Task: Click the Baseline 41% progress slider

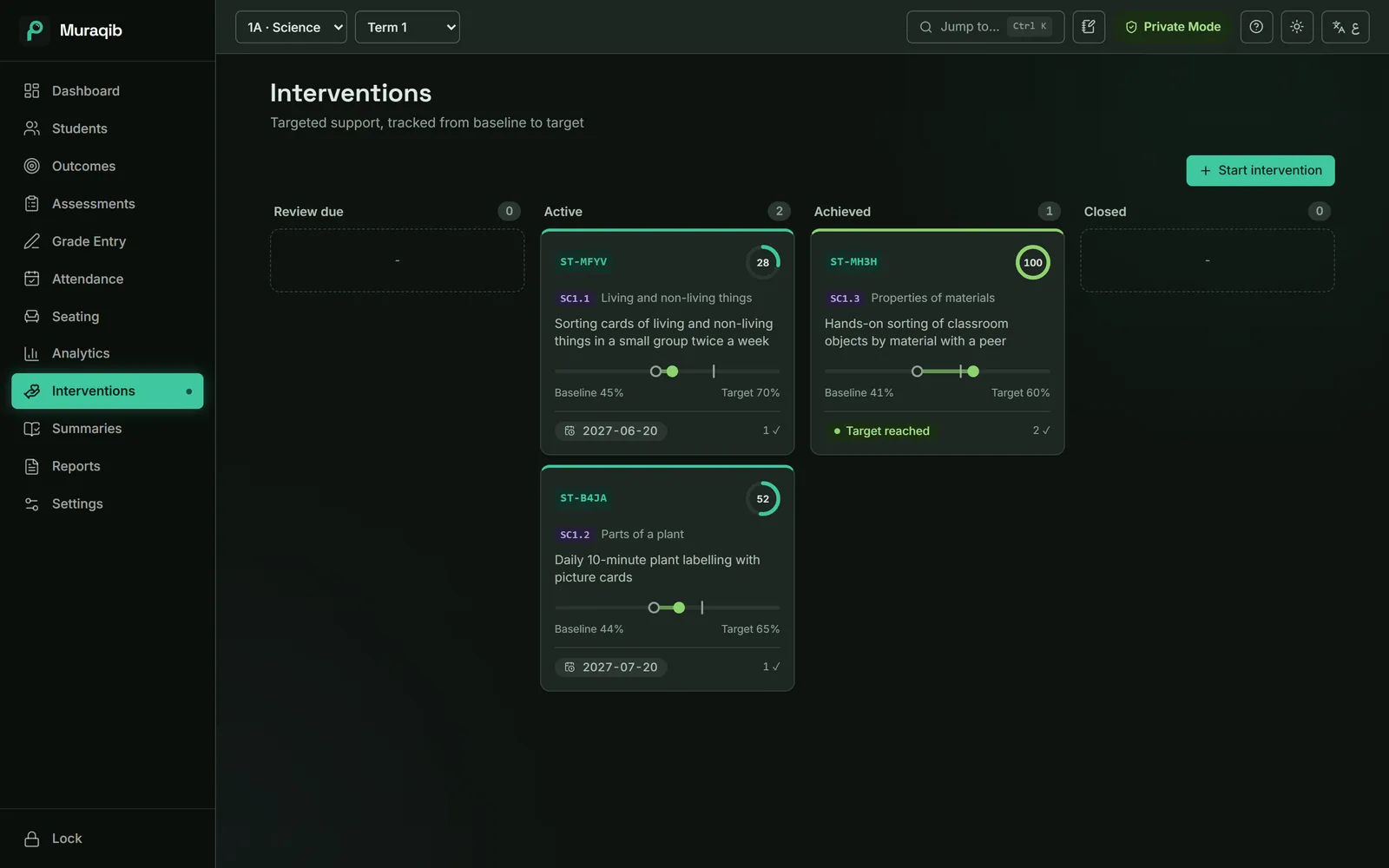Action: 938,372
